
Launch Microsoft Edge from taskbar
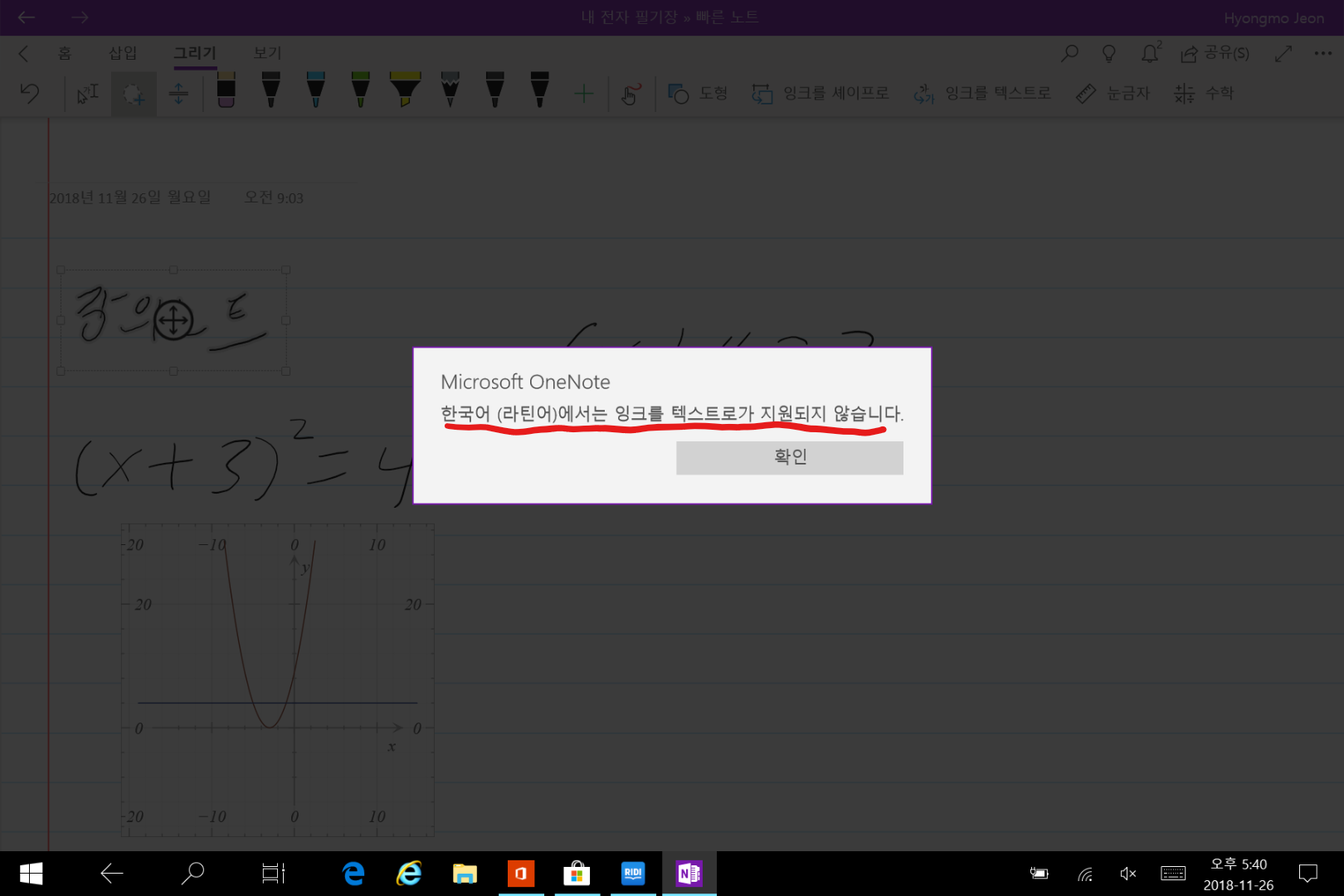[x=353, y=874]
